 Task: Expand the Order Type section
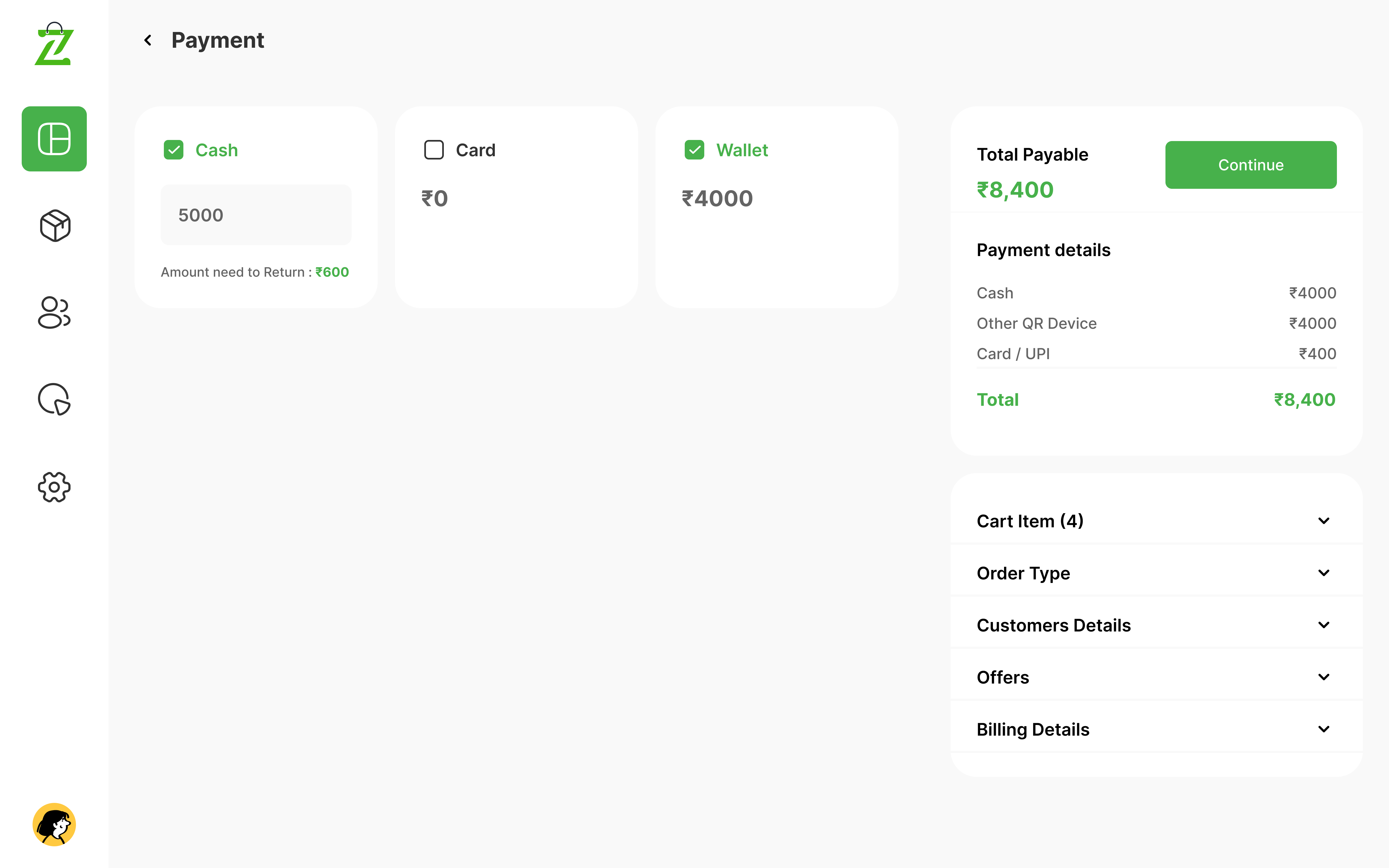point(1323,573)
